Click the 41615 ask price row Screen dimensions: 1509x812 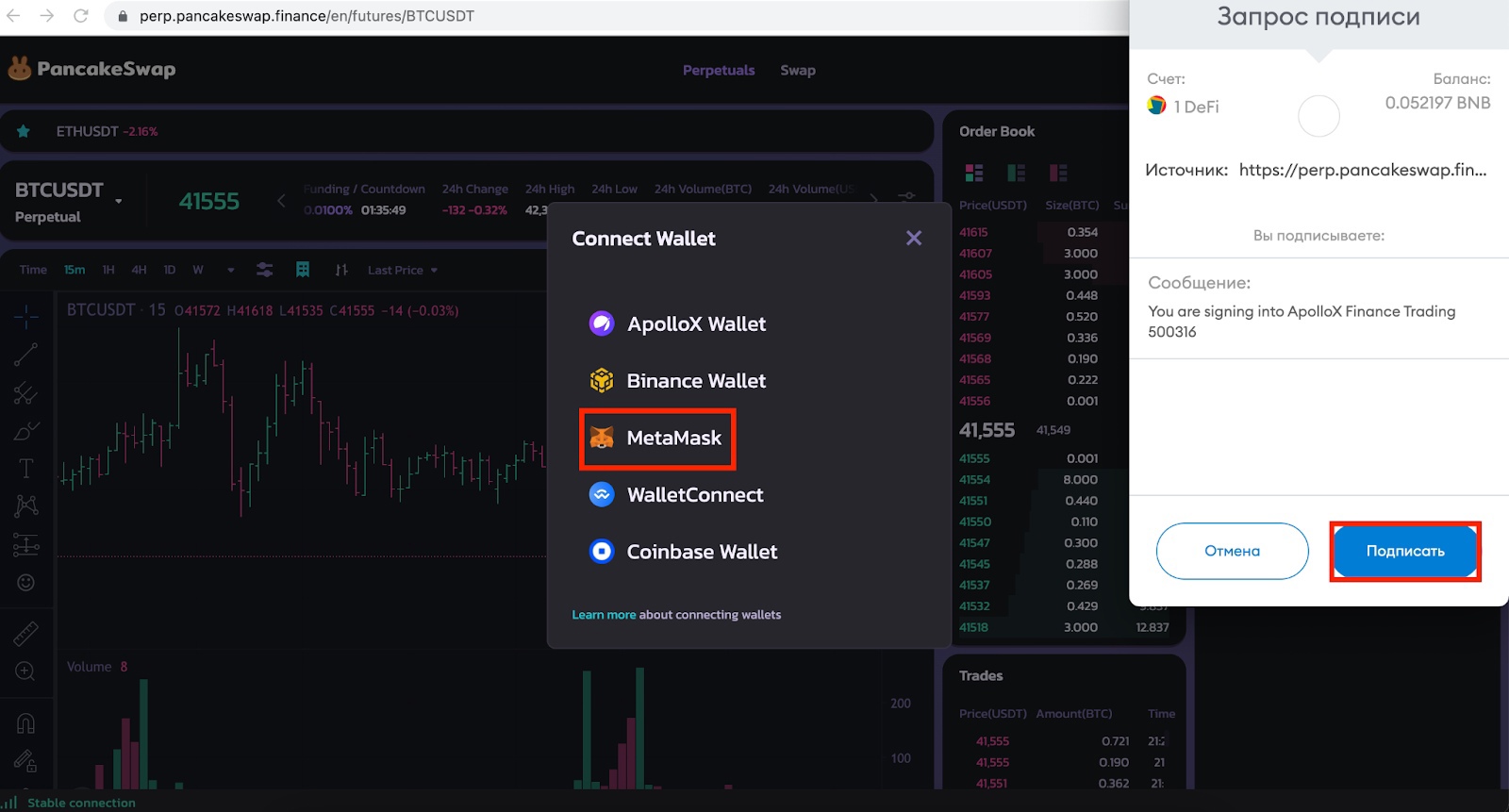pyautogui.click(x=1043, y=232)
